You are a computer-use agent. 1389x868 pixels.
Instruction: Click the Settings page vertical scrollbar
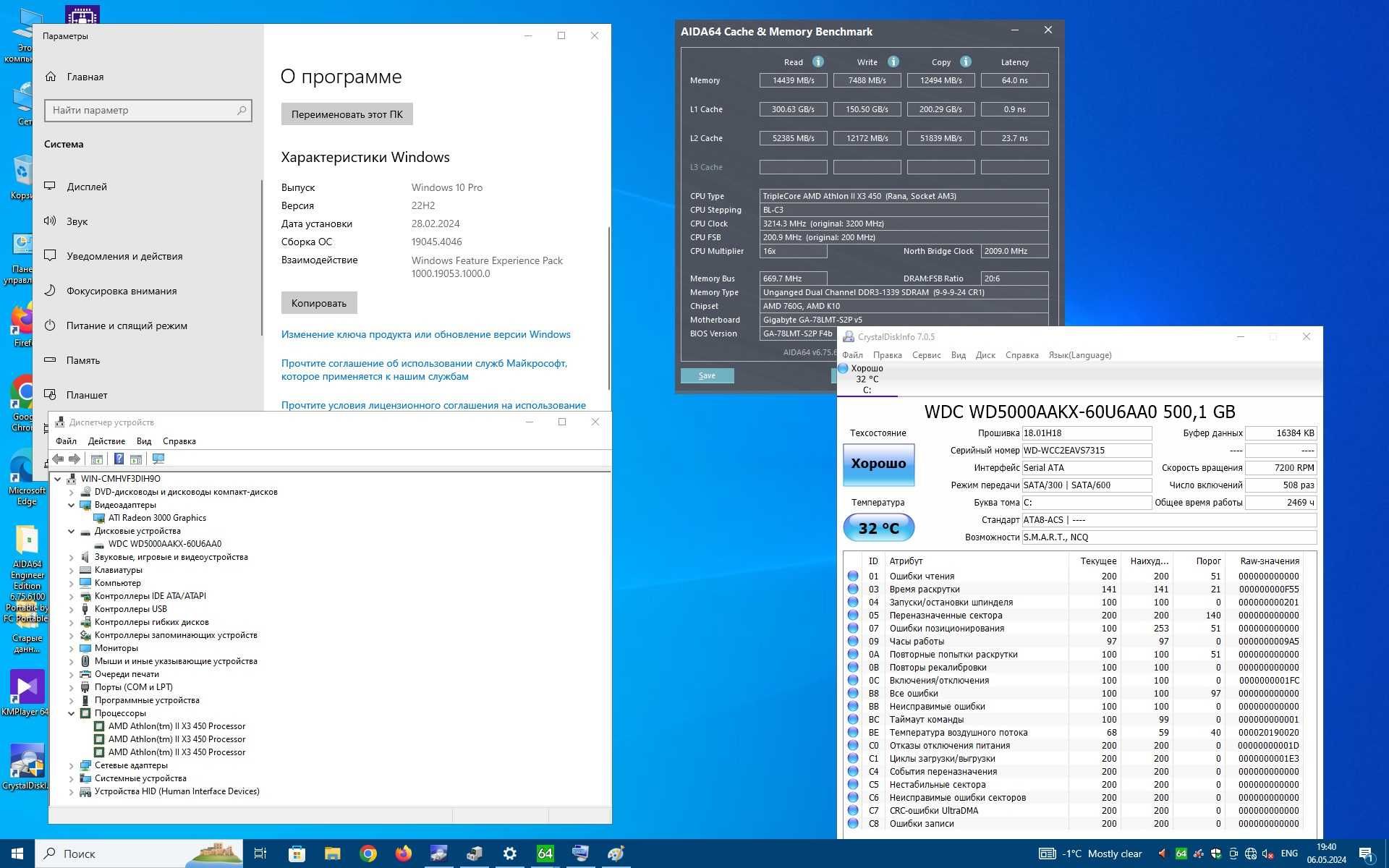coord(608,307)
